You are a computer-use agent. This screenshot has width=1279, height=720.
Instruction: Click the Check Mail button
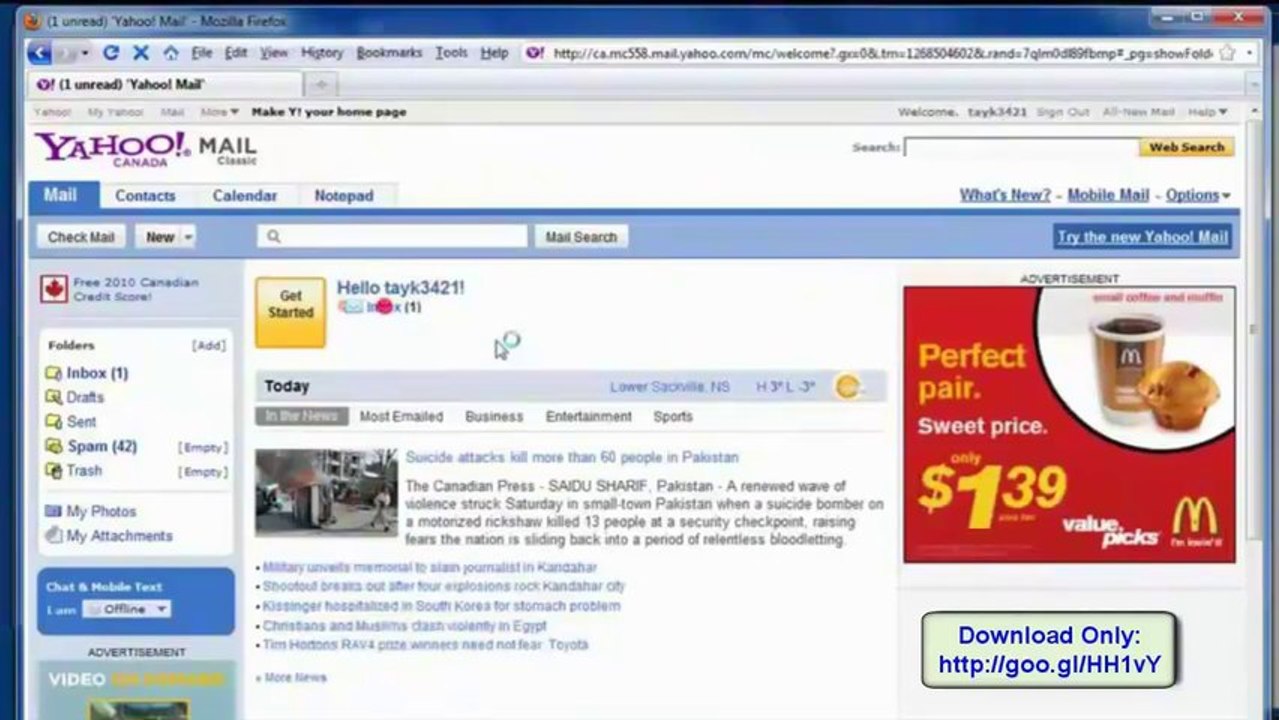[x=81, y=237]
